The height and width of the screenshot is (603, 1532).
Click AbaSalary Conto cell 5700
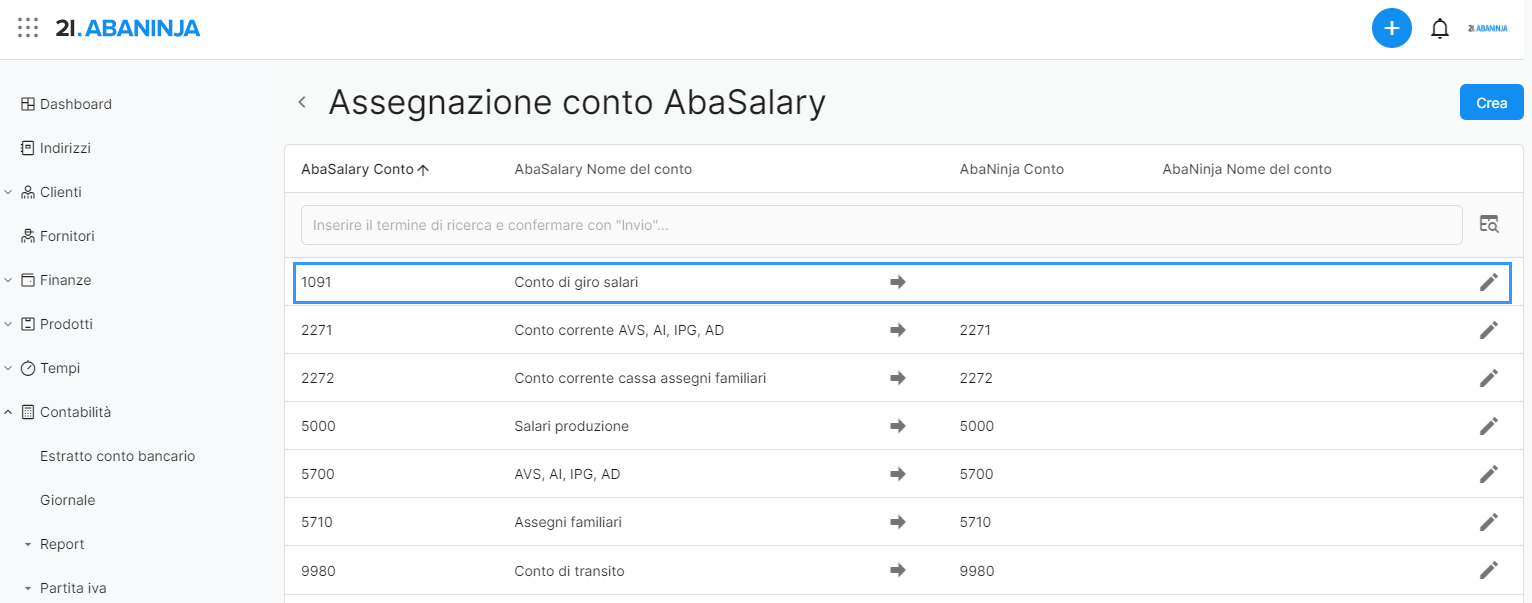tap(318, 474)
